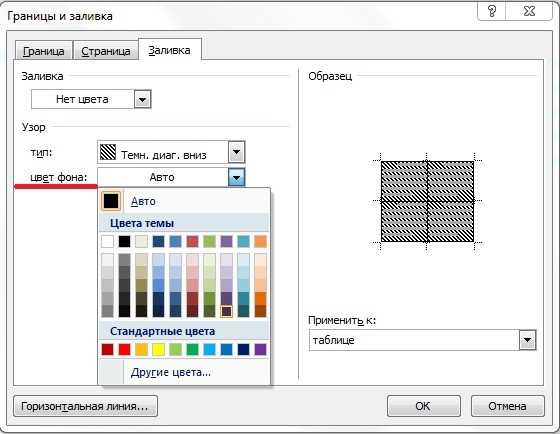
Task: Choose the standard purple color swatch
Action: pyautogui.click(x=261, y=349)
